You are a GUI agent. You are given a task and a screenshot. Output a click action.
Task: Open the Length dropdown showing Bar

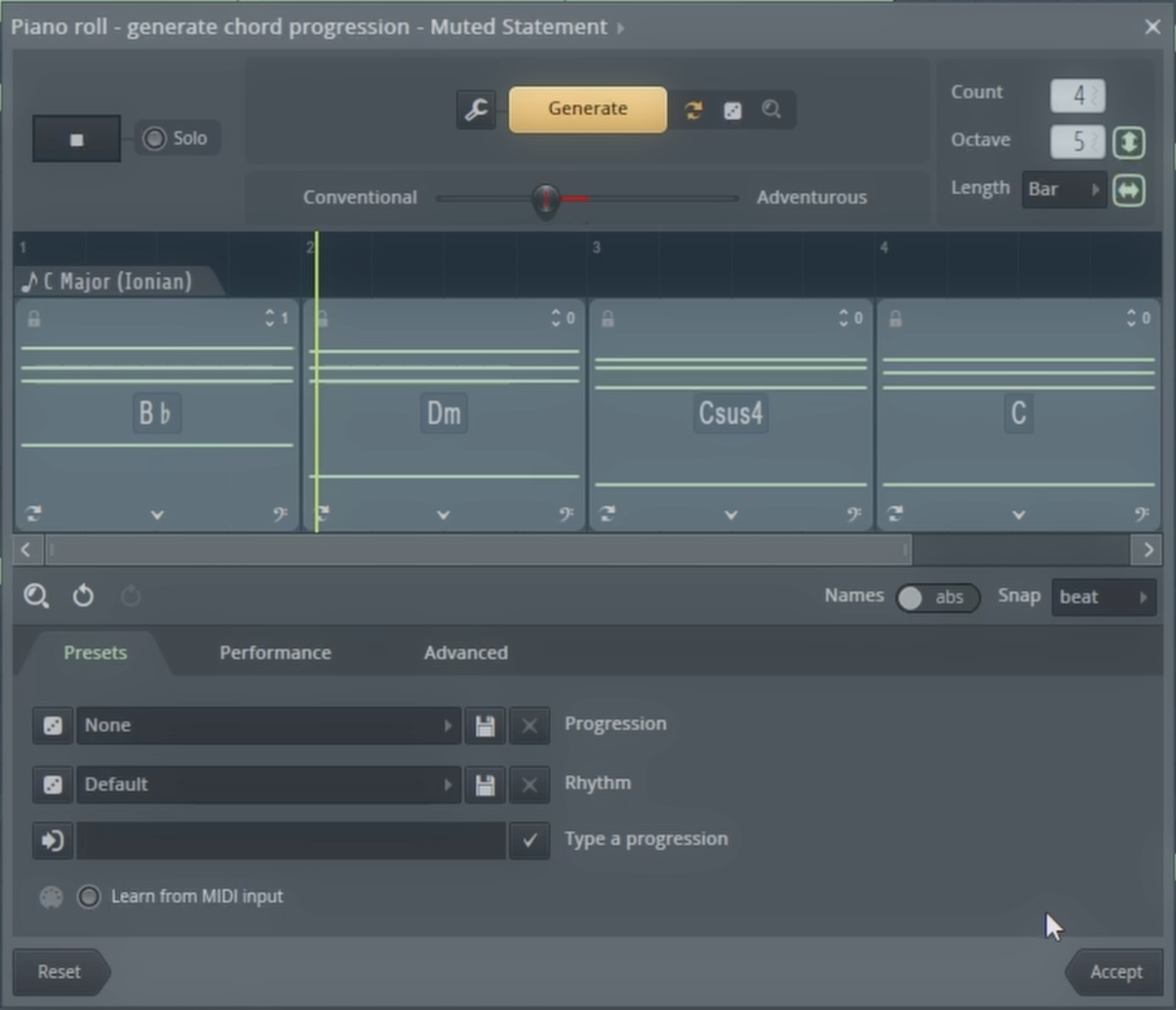(x=1063, y=189)
